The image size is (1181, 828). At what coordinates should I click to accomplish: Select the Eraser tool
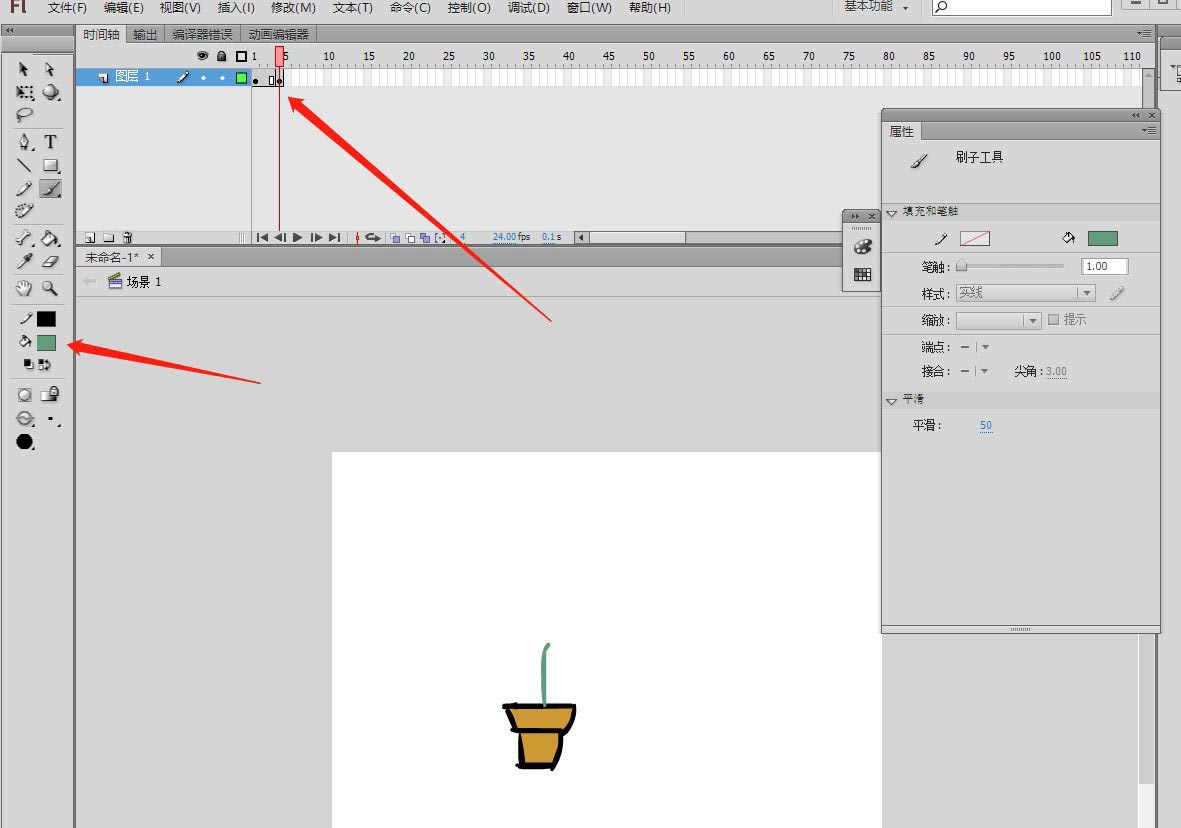pyautogui.click(x=50, y=261)
